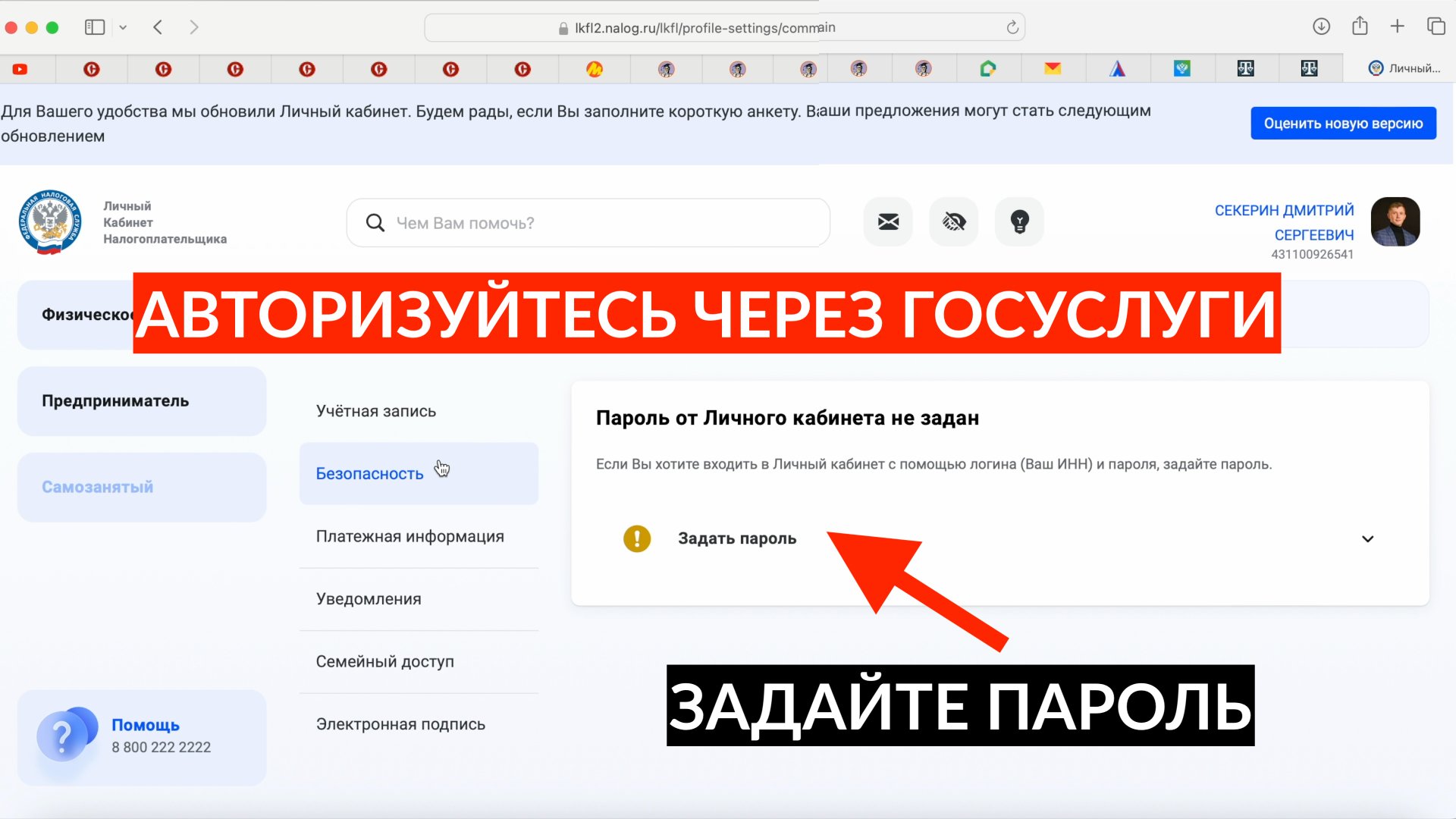Click Оценить новую версию button
Screen dimensions: 1456x819
click(x=1342, y=124)
